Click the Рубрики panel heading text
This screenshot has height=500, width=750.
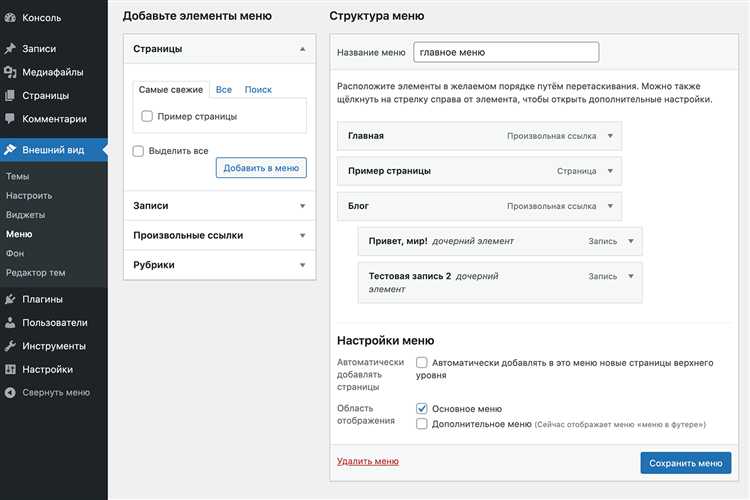point(154,265)
